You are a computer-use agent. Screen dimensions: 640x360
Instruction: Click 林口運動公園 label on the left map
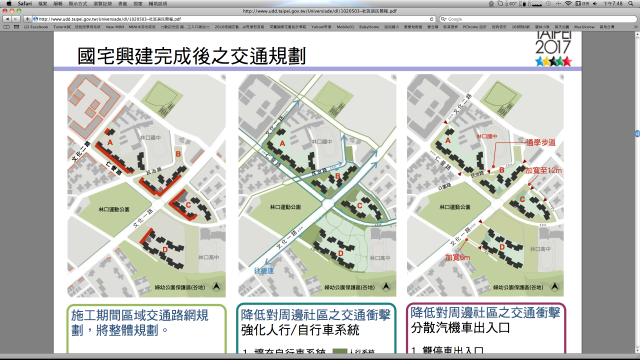tap(114, 209)
